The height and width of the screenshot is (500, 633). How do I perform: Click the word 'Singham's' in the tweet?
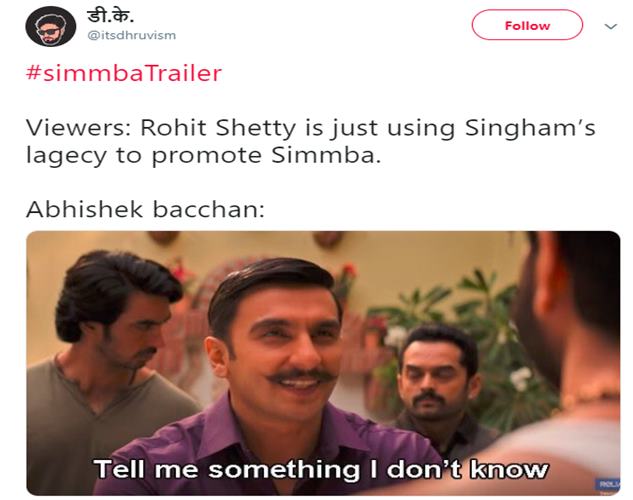[530, 128]
